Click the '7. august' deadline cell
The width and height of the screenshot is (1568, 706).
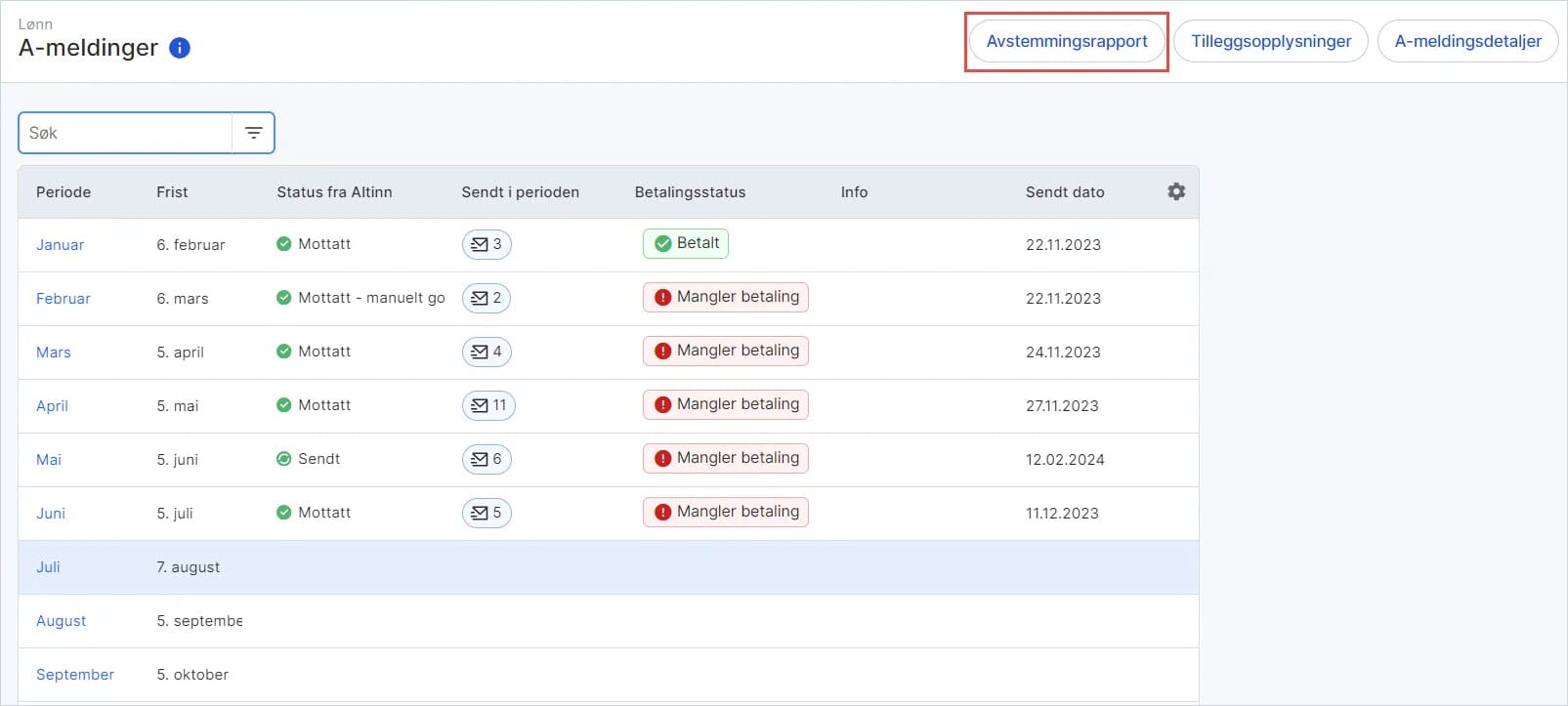coord(188,567)
